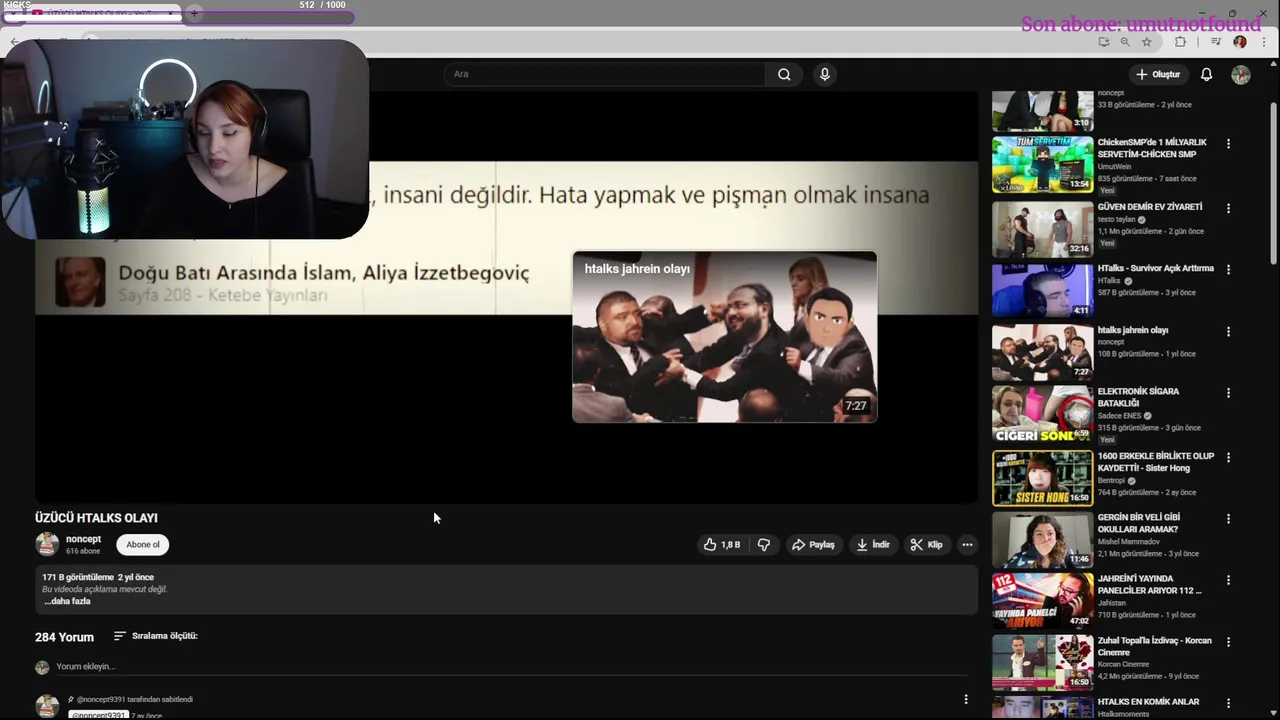
Task: Open options for 1600 ERKEKLE video
Action: [1228, 457]
